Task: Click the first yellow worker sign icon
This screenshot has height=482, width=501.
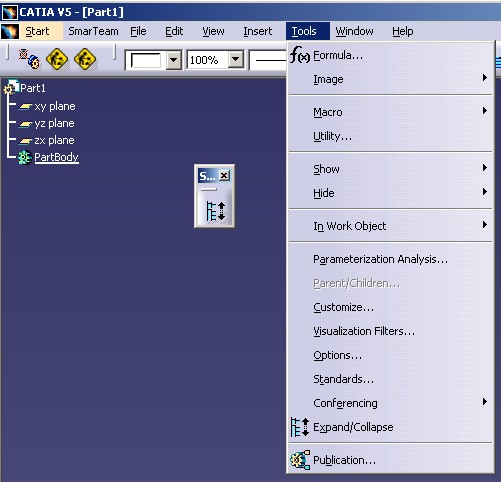Action: coord(57,59)
